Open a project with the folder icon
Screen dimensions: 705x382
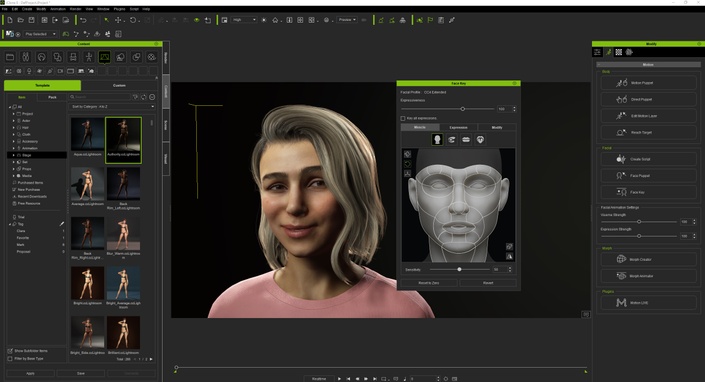pos(21,20)
